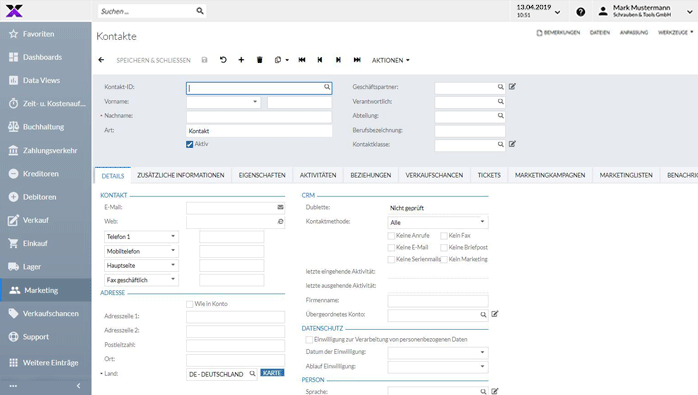Image resolution: width=698 pixels, height=395 pixels.
Task: Open the Telefon 1 type dropdown
Action: point(173,236)
